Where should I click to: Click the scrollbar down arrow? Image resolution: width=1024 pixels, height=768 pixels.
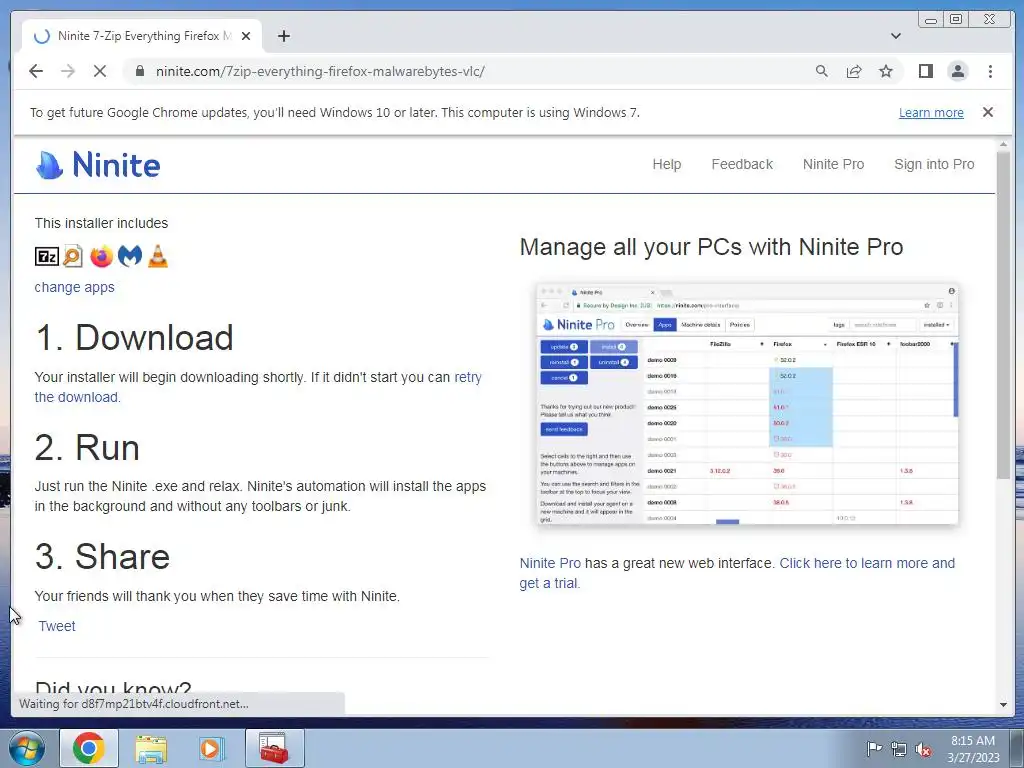[x=1003, y=705]
